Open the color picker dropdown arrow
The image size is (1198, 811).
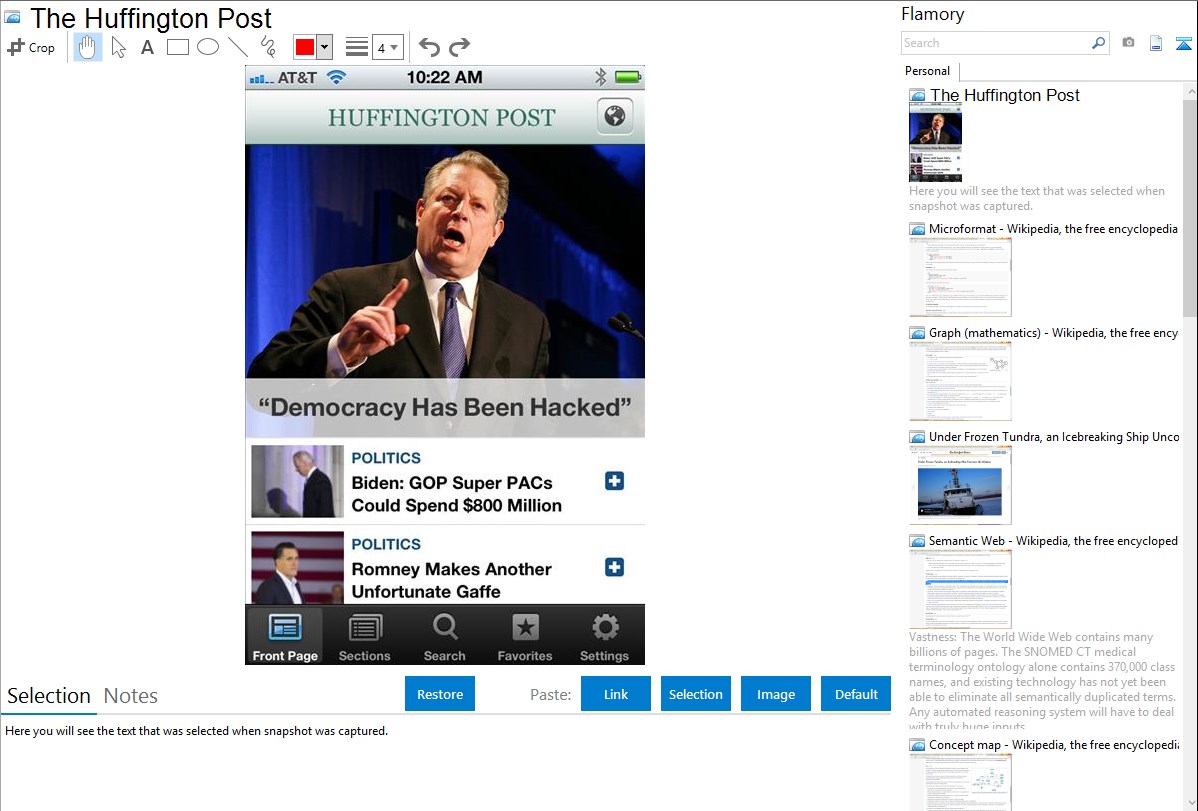pos(325,47)
